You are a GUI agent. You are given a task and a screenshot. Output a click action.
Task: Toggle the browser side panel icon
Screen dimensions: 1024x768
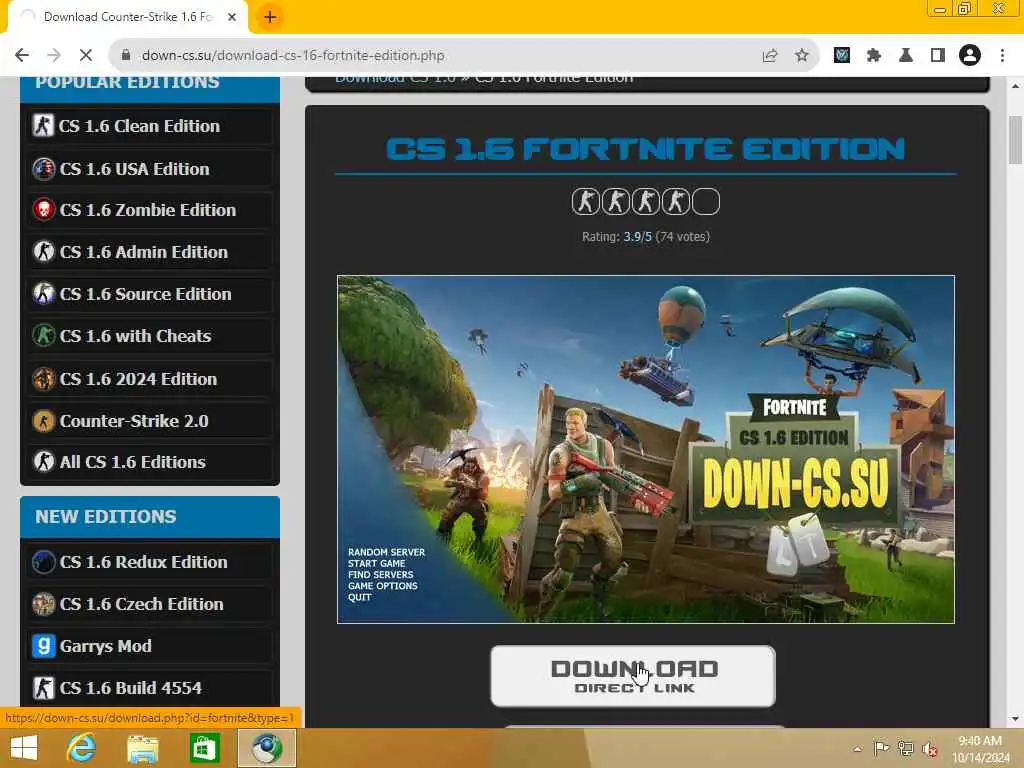tap(938, 56)
